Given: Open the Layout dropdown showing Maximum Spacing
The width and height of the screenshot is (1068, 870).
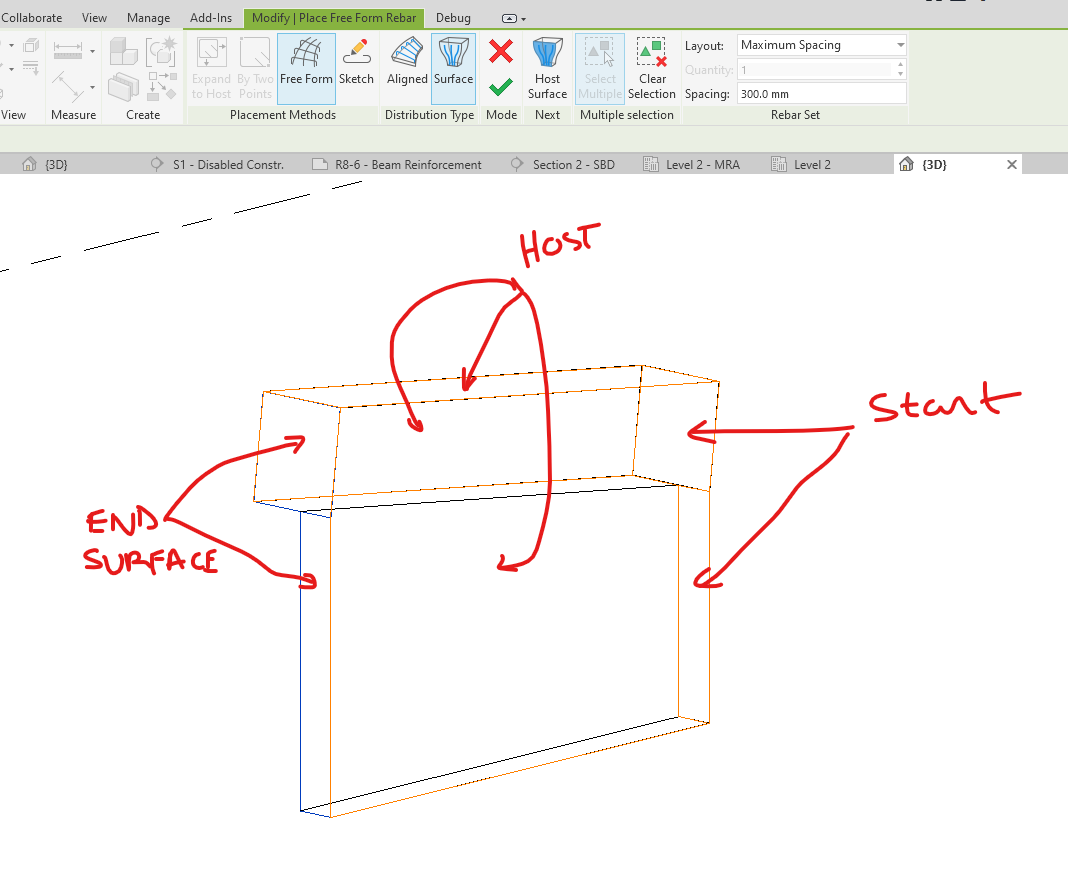Looking at the screenshot, I should [898, 44].
